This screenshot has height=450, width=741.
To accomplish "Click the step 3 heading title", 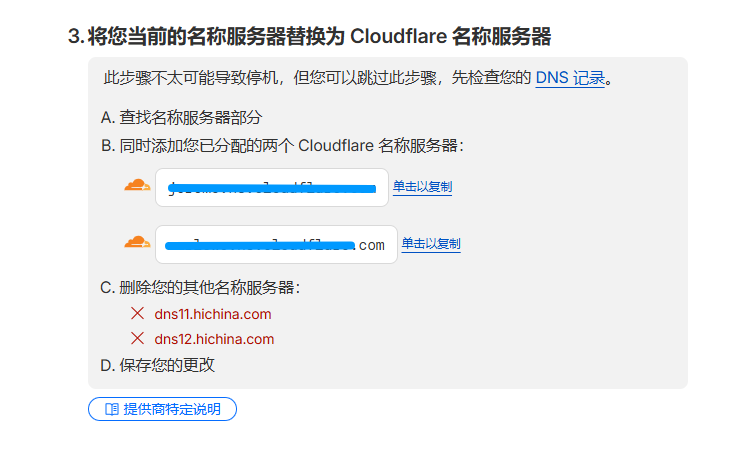I will pyautogui.click(x=309, y=37).
